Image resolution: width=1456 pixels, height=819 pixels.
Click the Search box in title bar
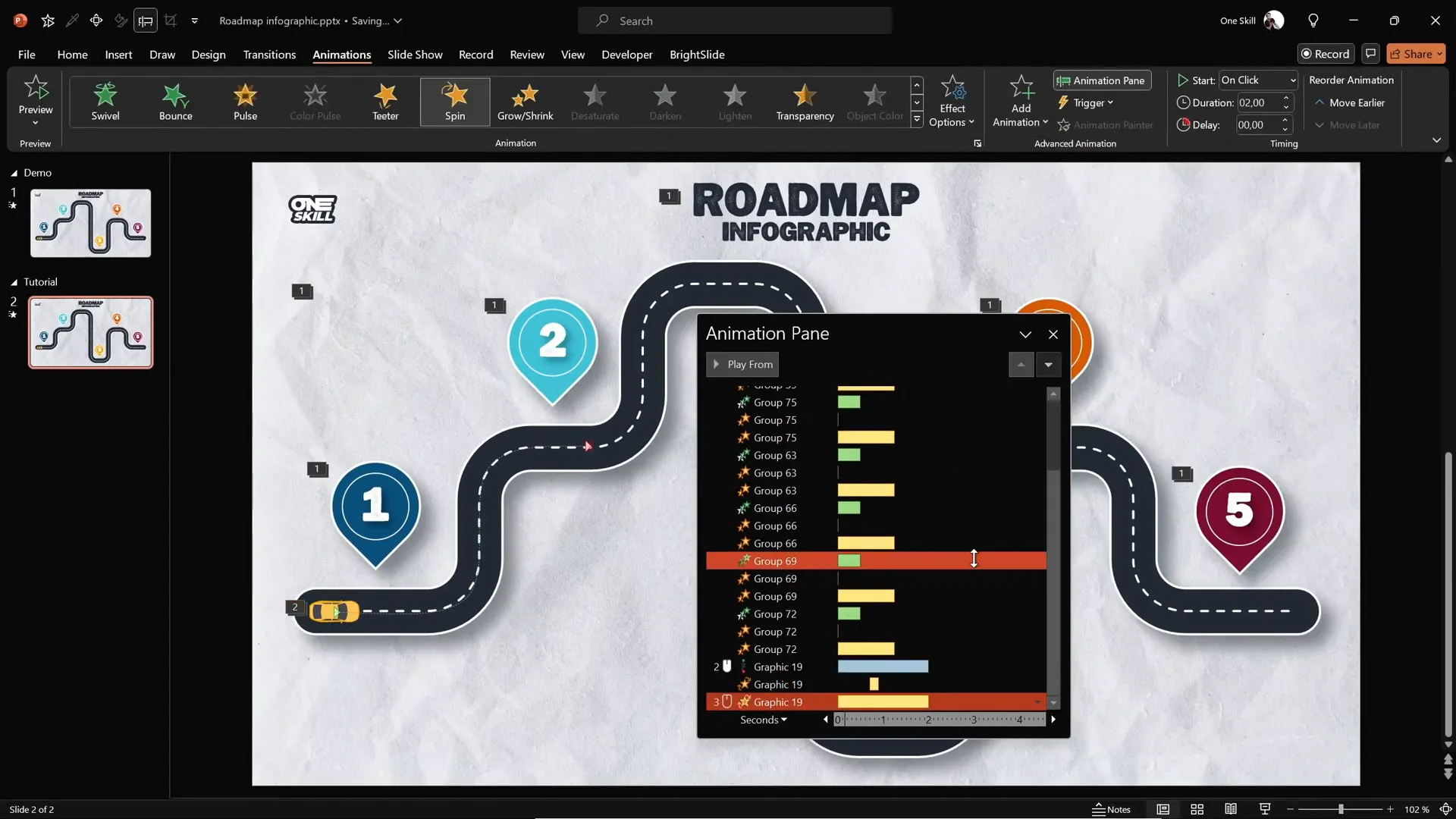734,20
